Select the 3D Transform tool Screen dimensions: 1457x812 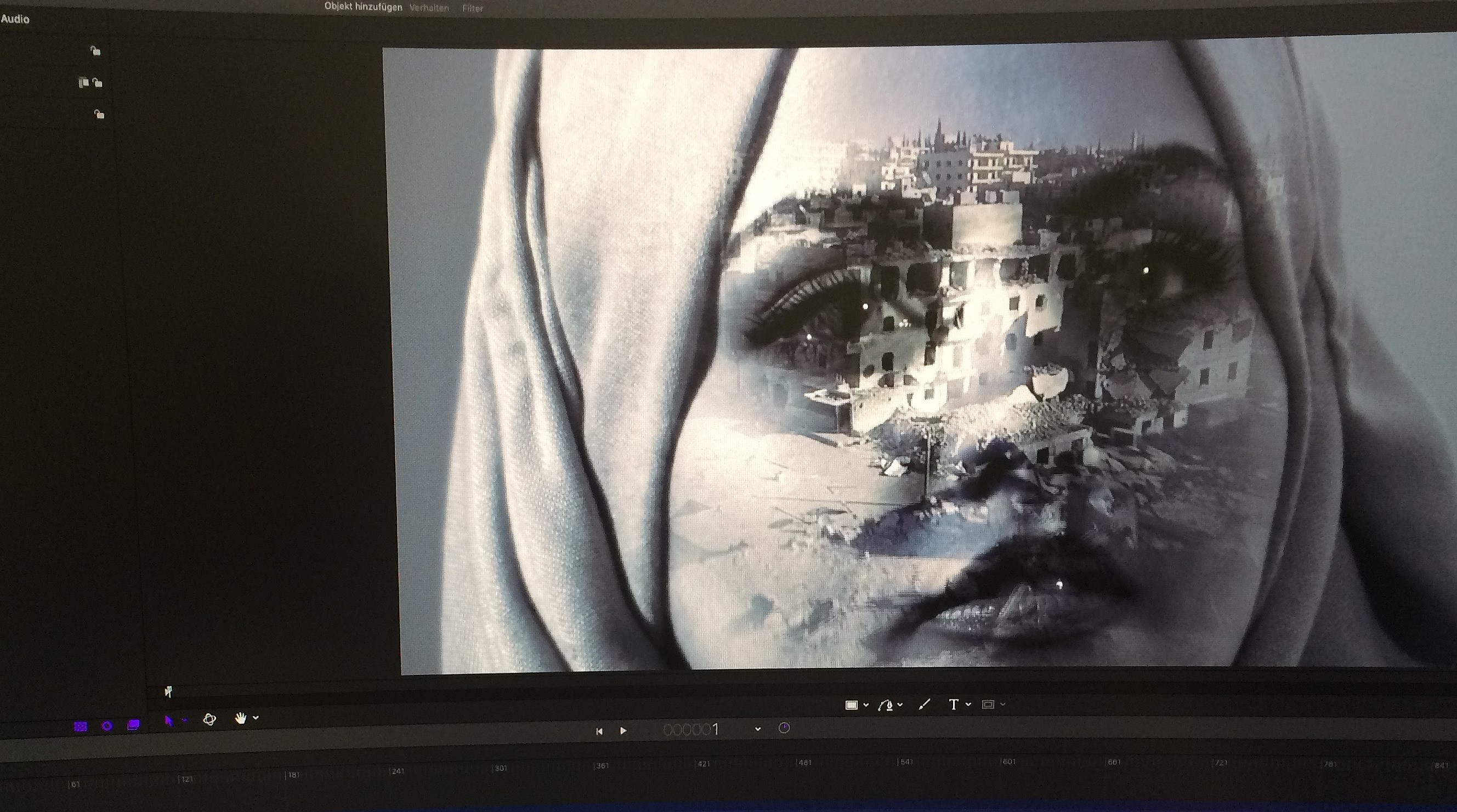pyautogui.click(x=210, y=719)
